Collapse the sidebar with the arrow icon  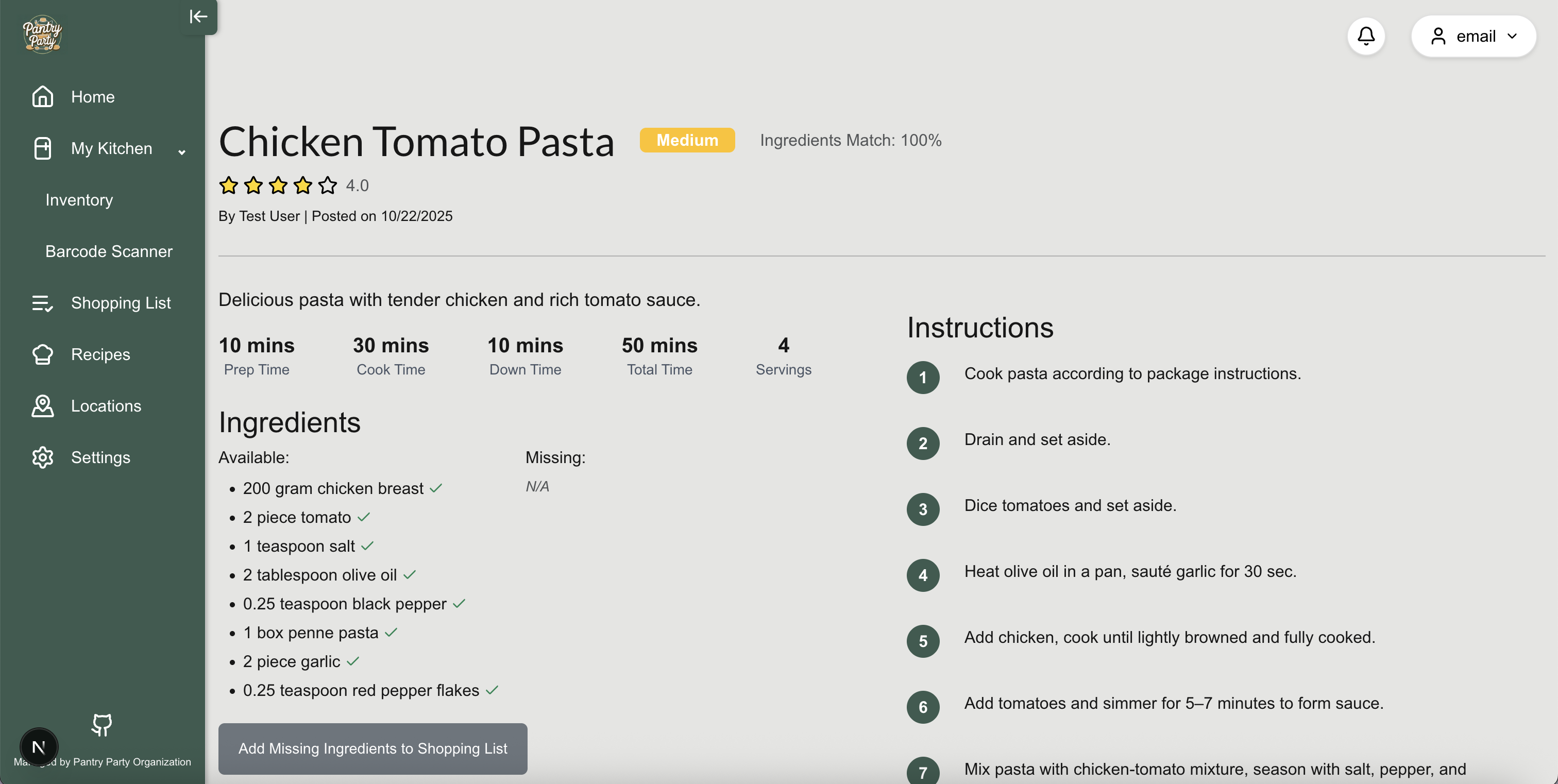pyautogui.click(x=198, y=16)
